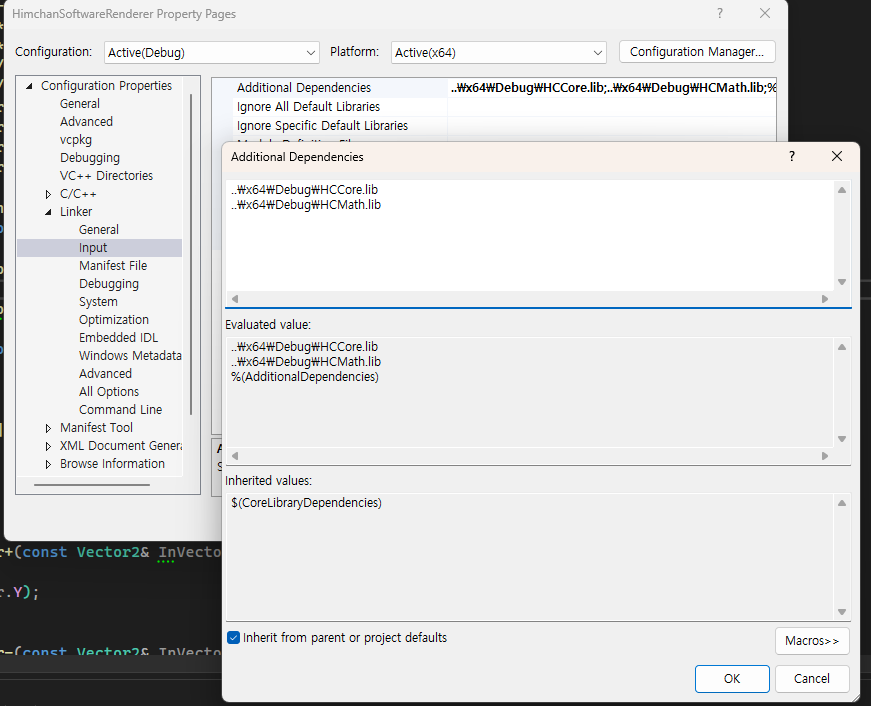Open the Linker Command Line page

pyautogui.click(x=120, y=410)
